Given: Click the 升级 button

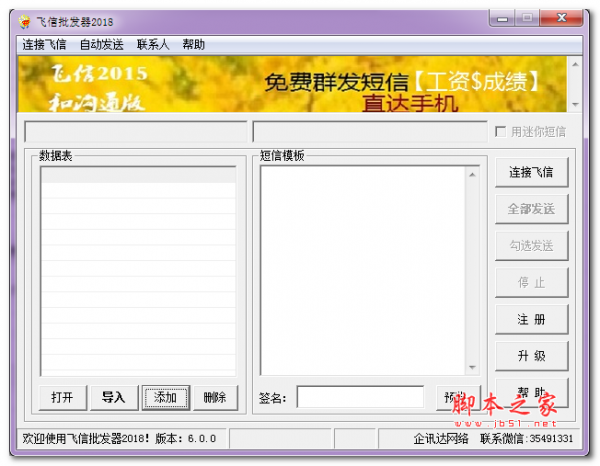Looking at the screenshot, I should [x=531, y=356].
